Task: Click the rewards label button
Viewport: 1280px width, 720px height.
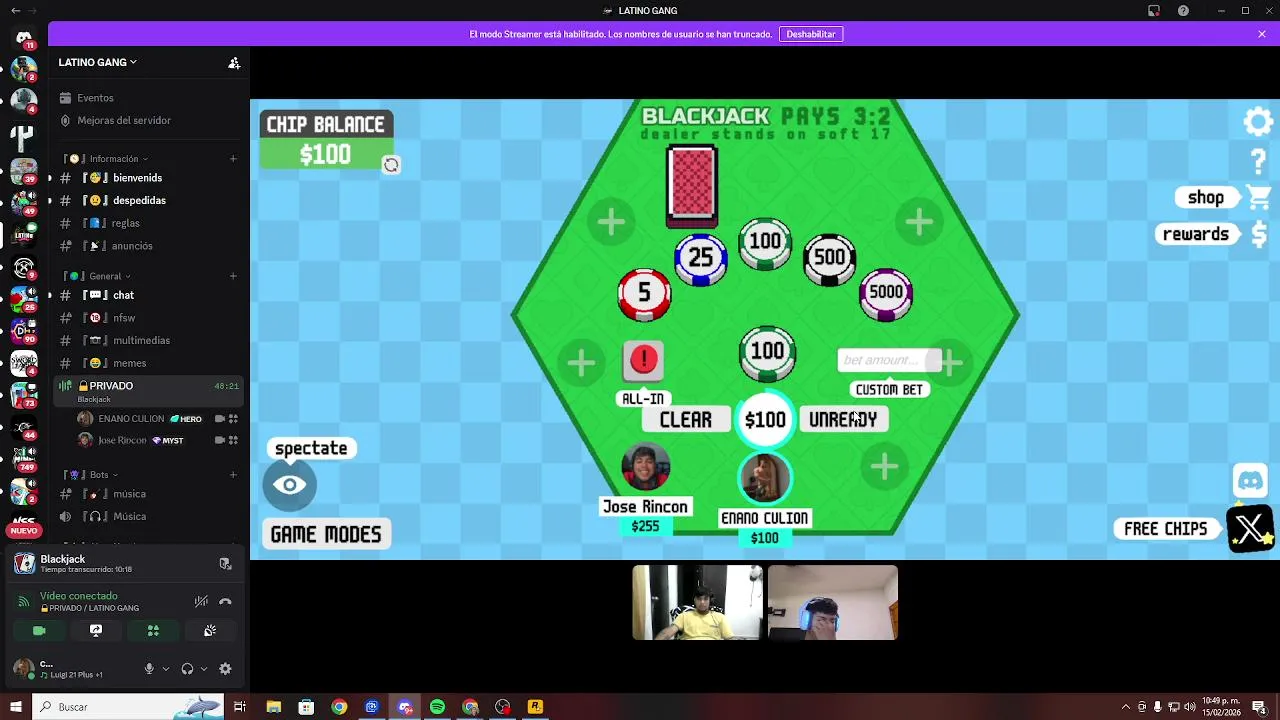Action: 1196,234
